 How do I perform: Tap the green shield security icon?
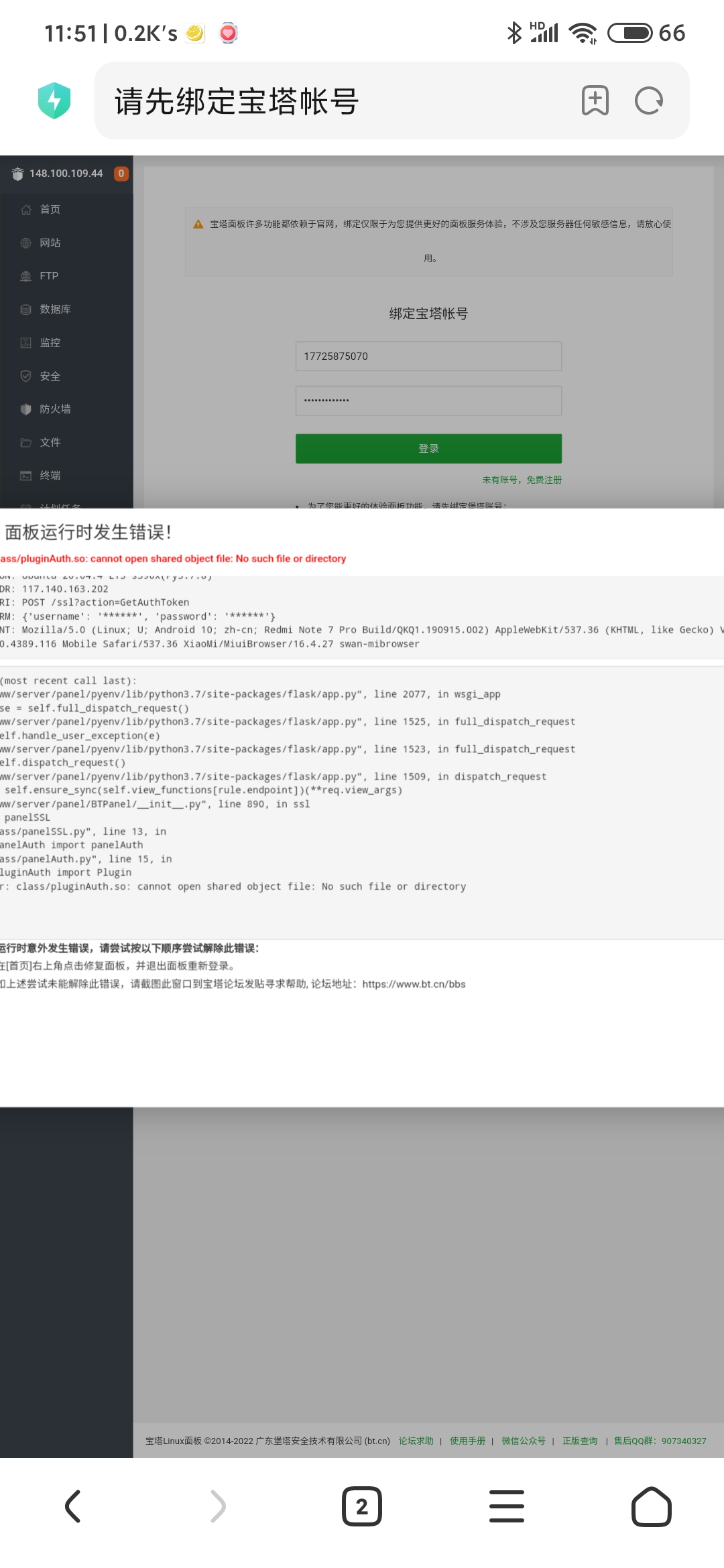point(54,101)
